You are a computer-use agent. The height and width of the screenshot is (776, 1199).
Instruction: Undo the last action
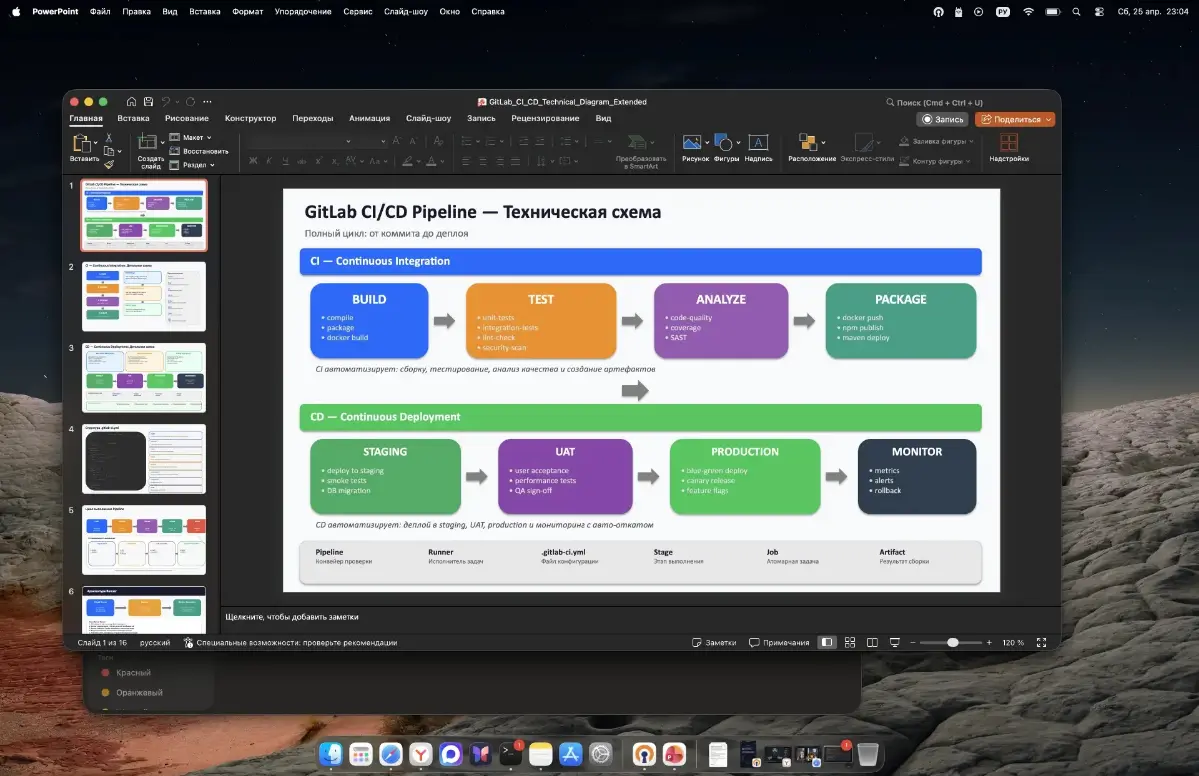[165, 102]
